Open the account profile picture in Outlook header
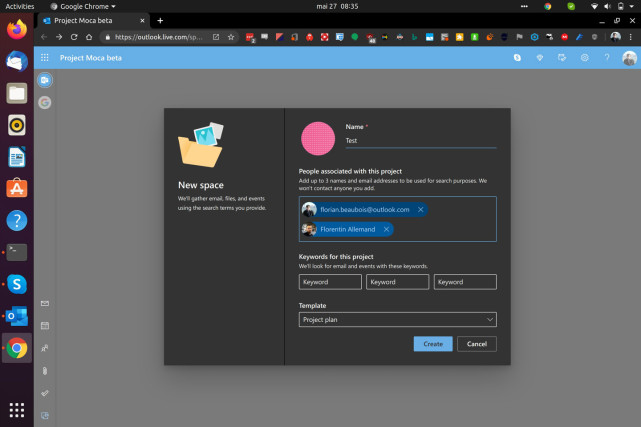The width and height of the screenshot is (641, 427). 629,58
